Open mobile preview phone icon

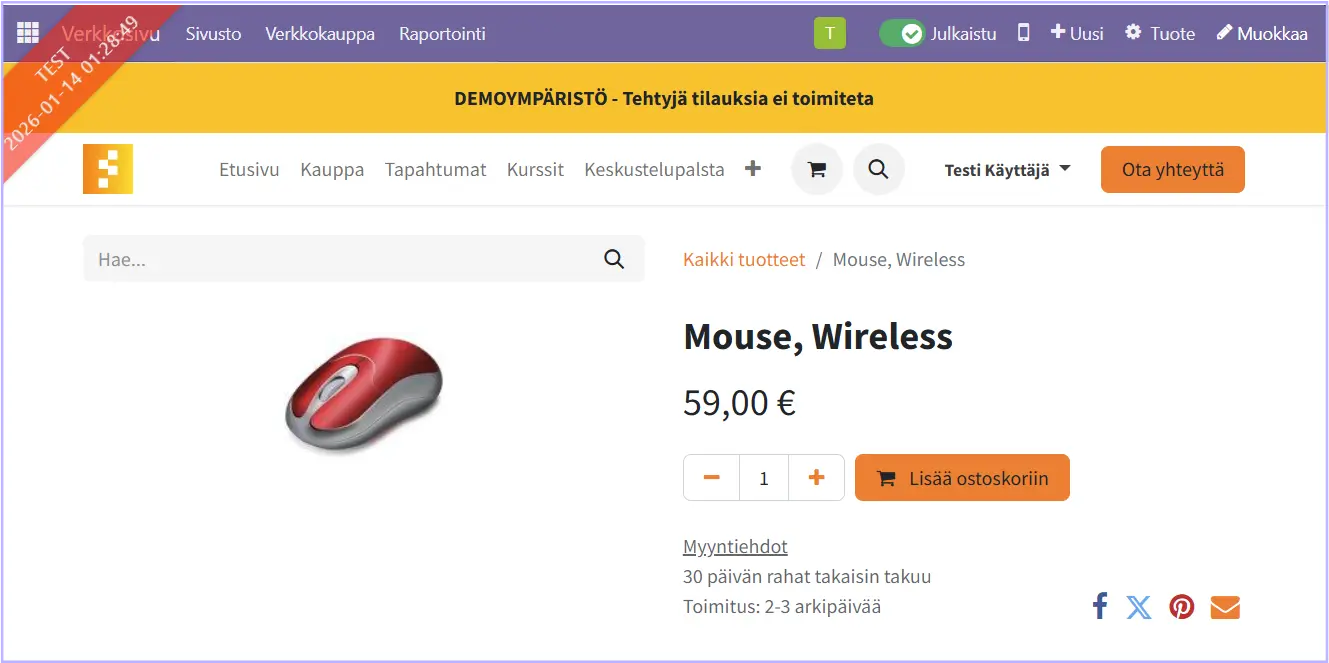(x=1023, y=33)
